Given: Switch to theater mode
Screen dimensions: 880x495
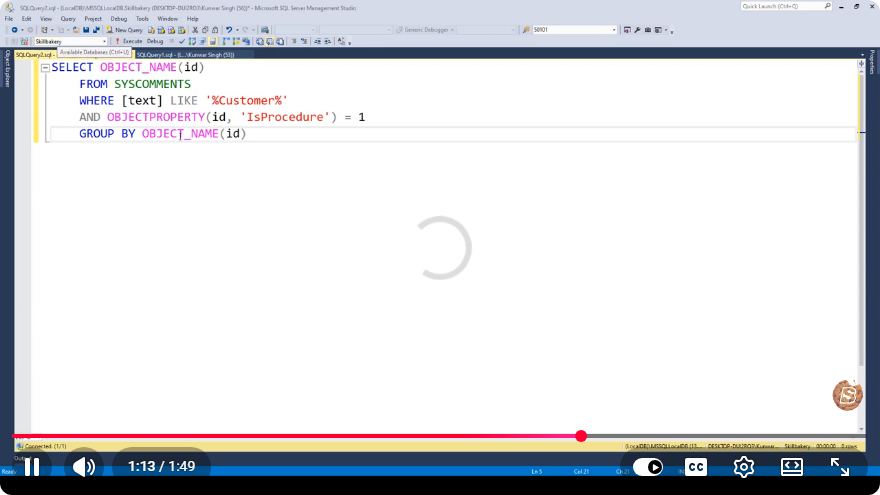Looking at the screenshot, I should (x=791, y=467).
